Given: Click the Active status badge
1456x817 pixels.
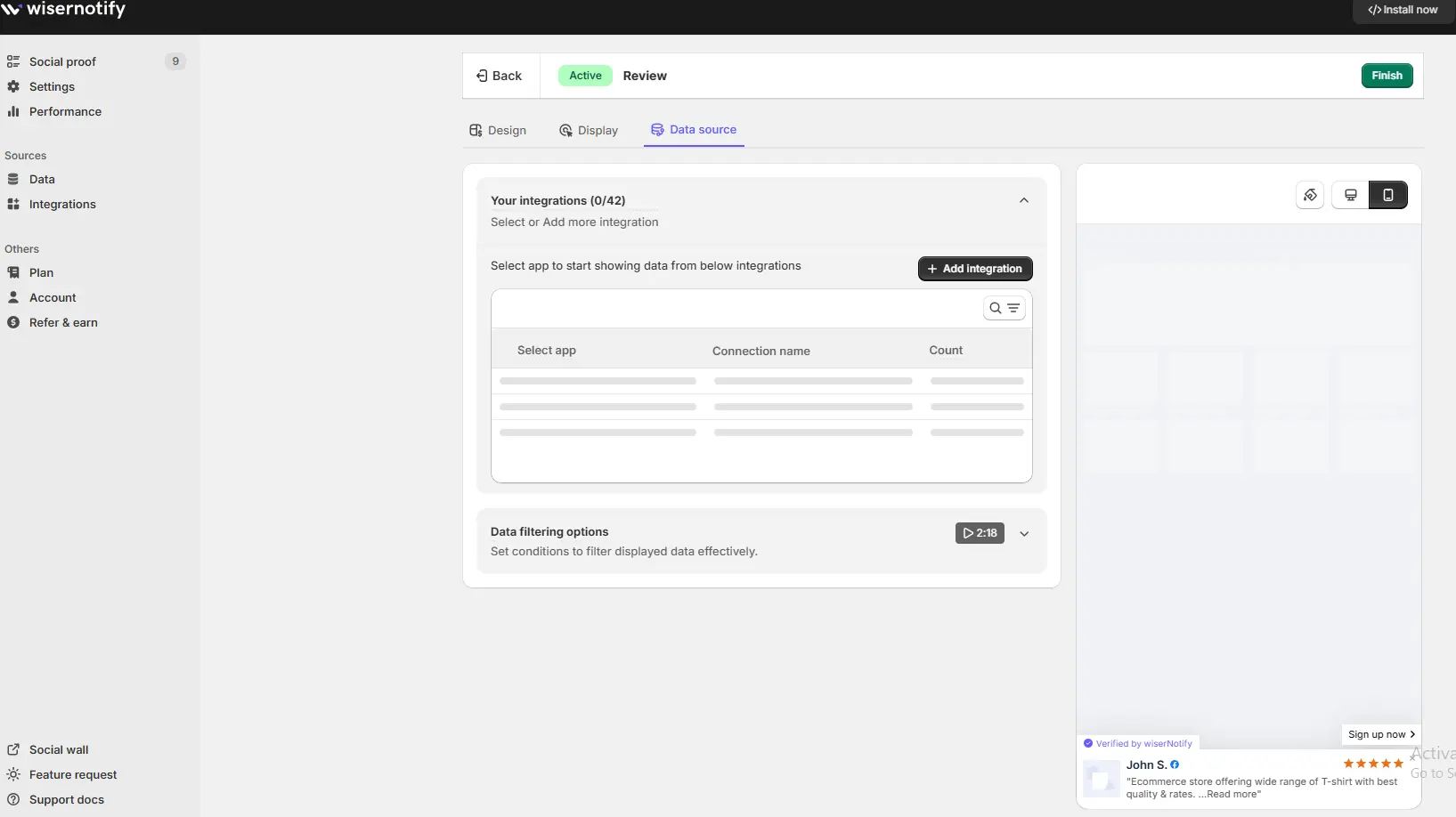Looking at the screenshot, I should tap(585, 76).
